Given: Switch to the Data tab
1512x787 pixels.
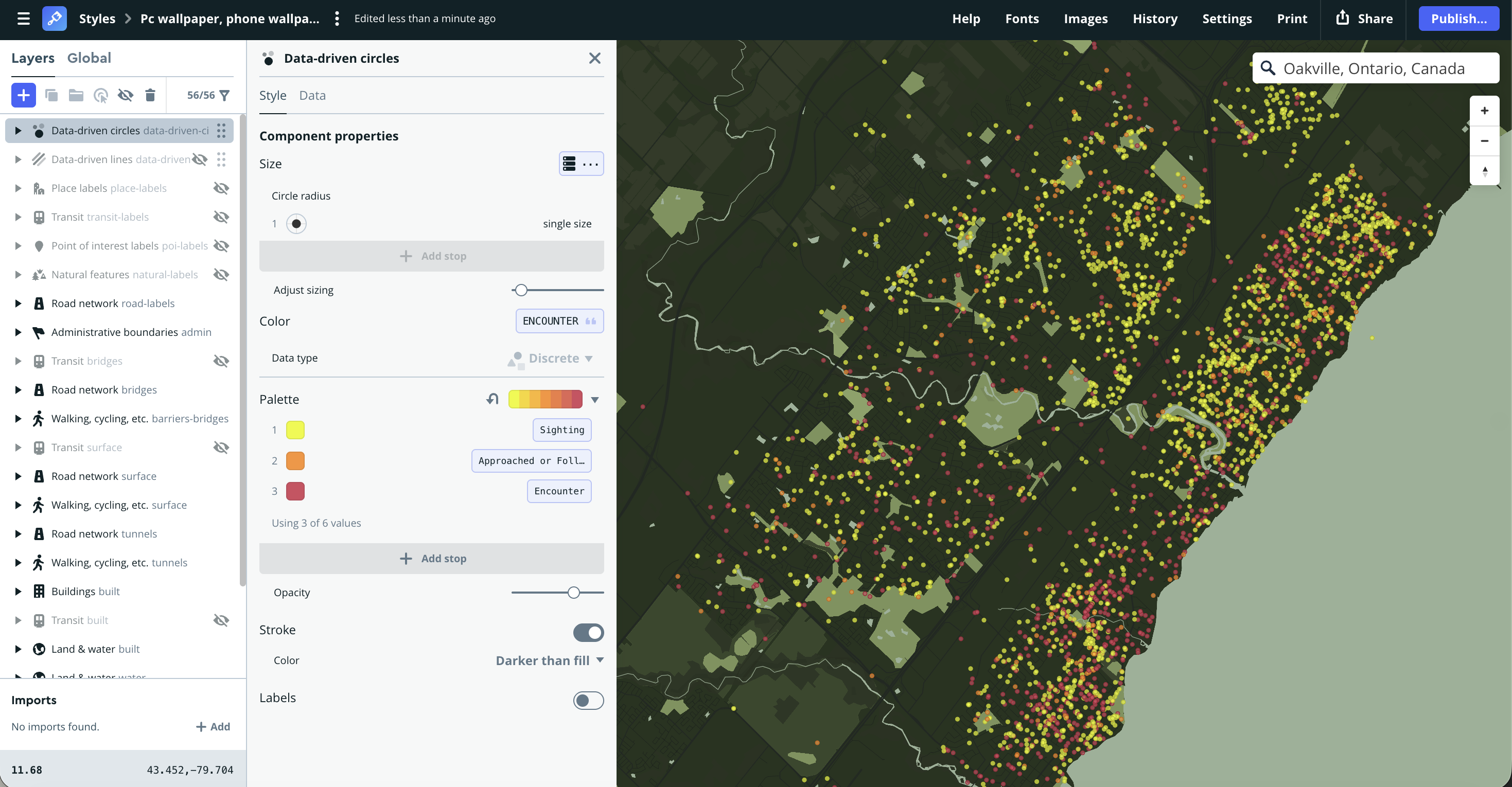Looking at the screenshot, I should 312,95.
